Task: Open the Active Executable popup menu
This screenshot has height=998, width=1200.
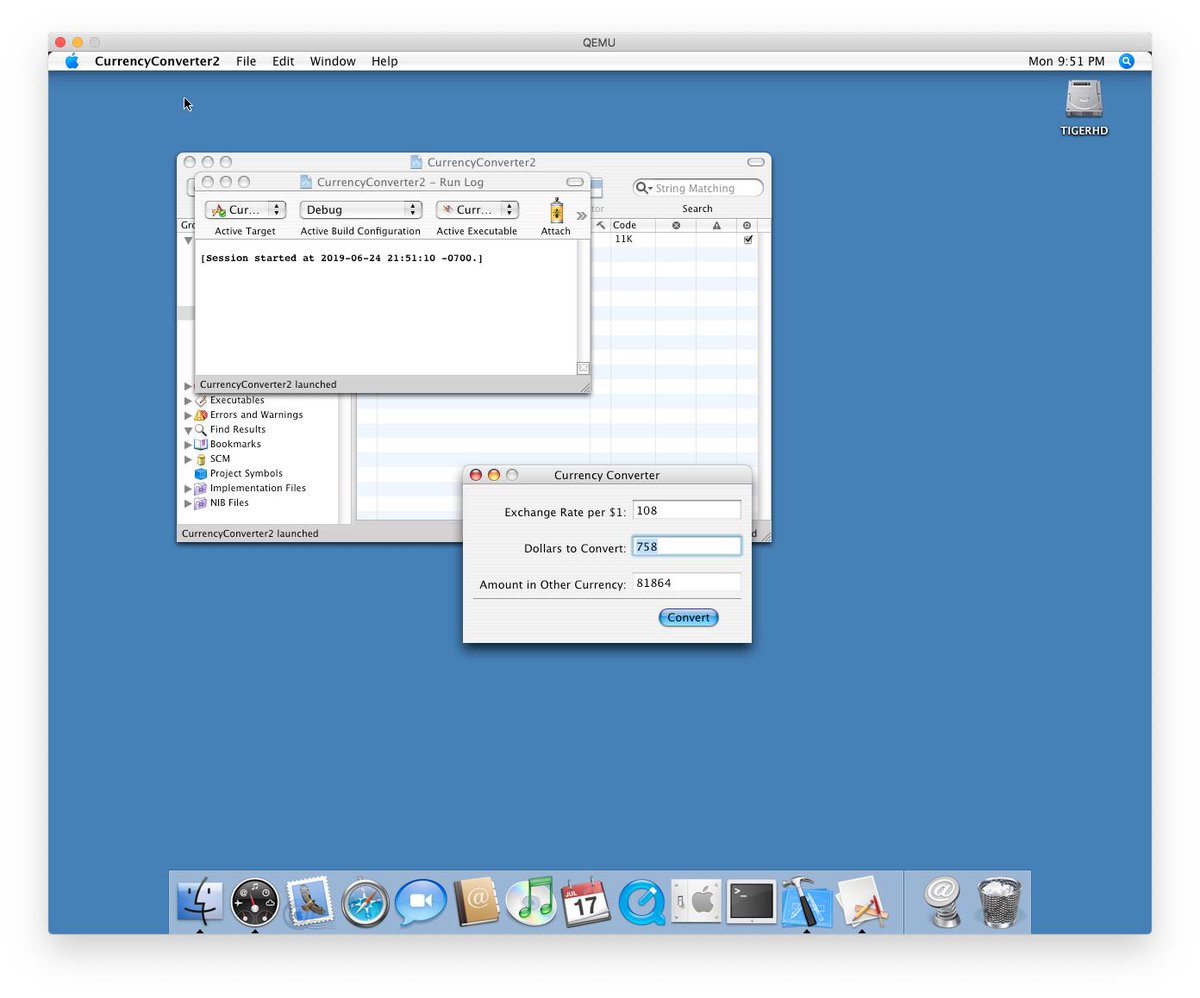Action: pyautogui.click(x=476, y=209)
